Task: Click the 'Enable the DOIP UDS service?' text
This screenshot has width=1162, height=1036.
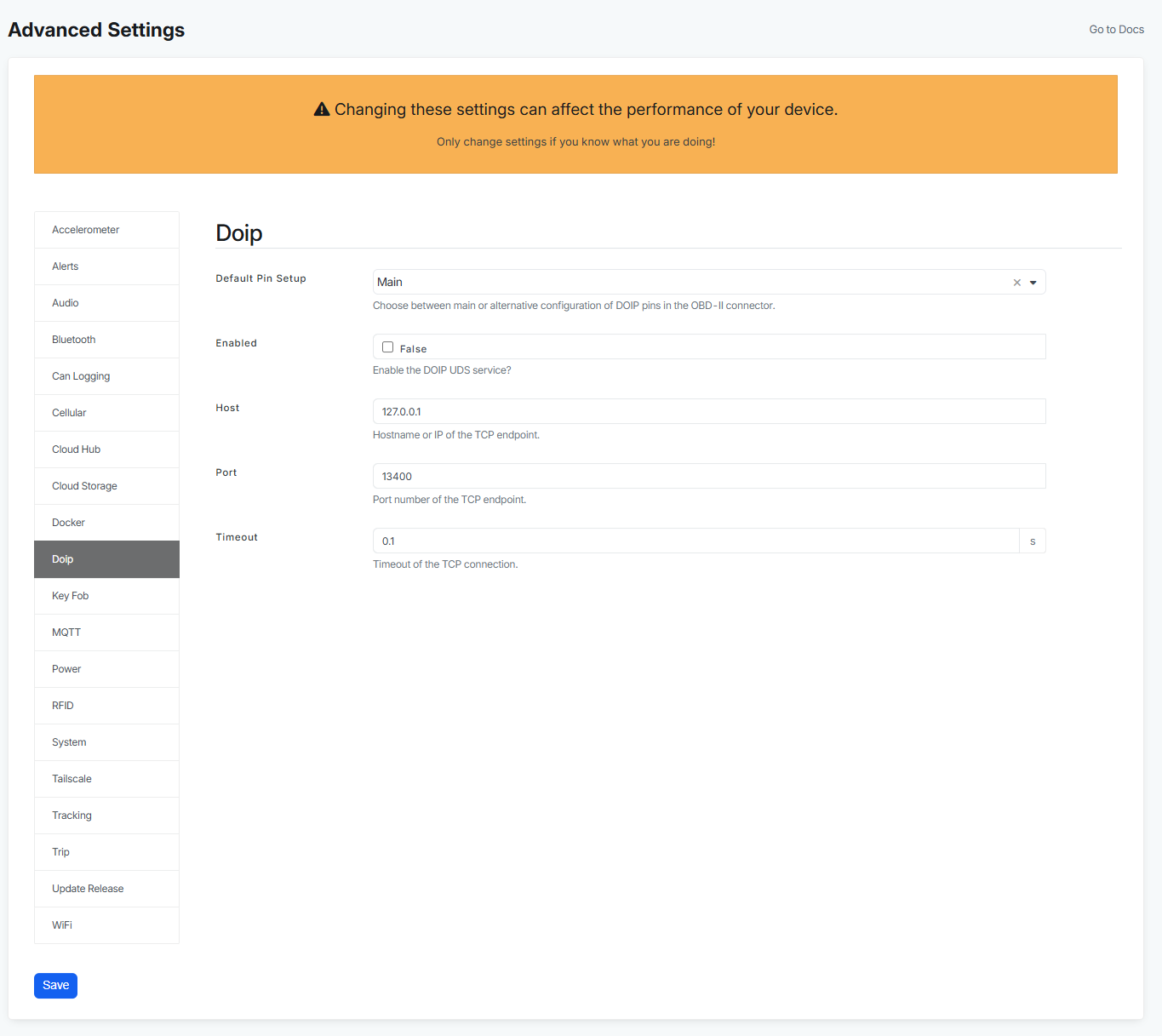Action: [x=442, y=370]
